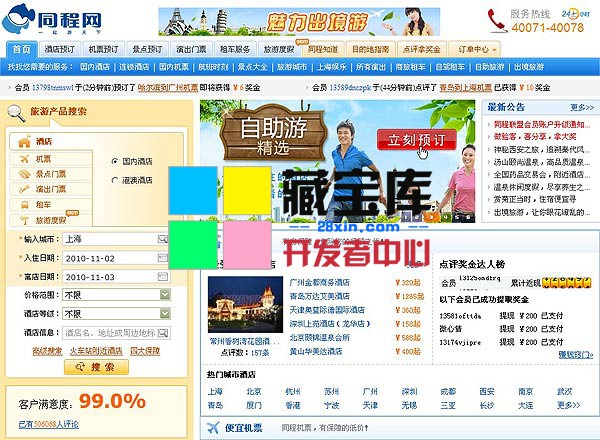The width and height of the screenshot is (600, 440).
Task: Expand the 价格范围 dropdown
Action: (x=164, y=296)
